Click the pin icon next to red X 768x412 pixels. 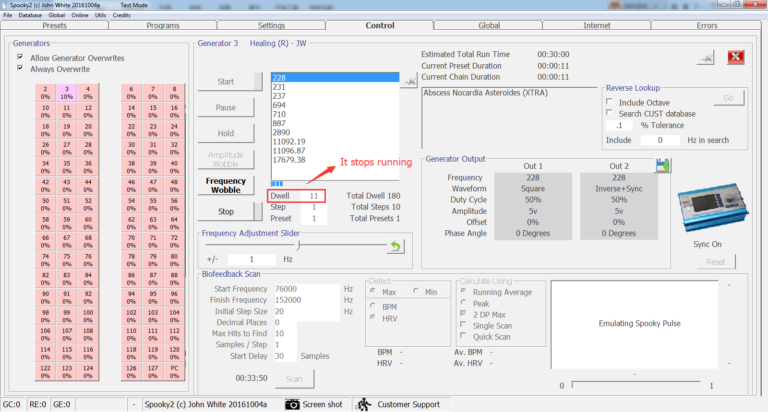pos(706,57)
